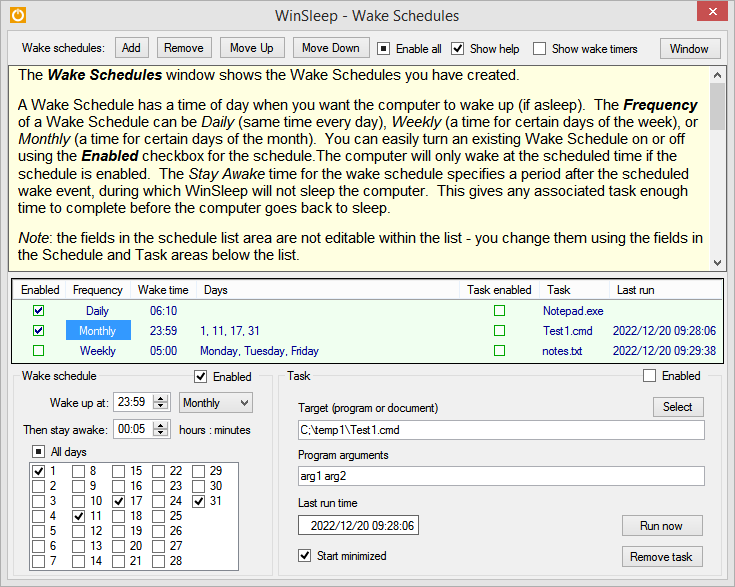Click the WinSleep app icon in title bar
Screen dimensions: 735x587
pyautogui.click(x=18, y=15)
